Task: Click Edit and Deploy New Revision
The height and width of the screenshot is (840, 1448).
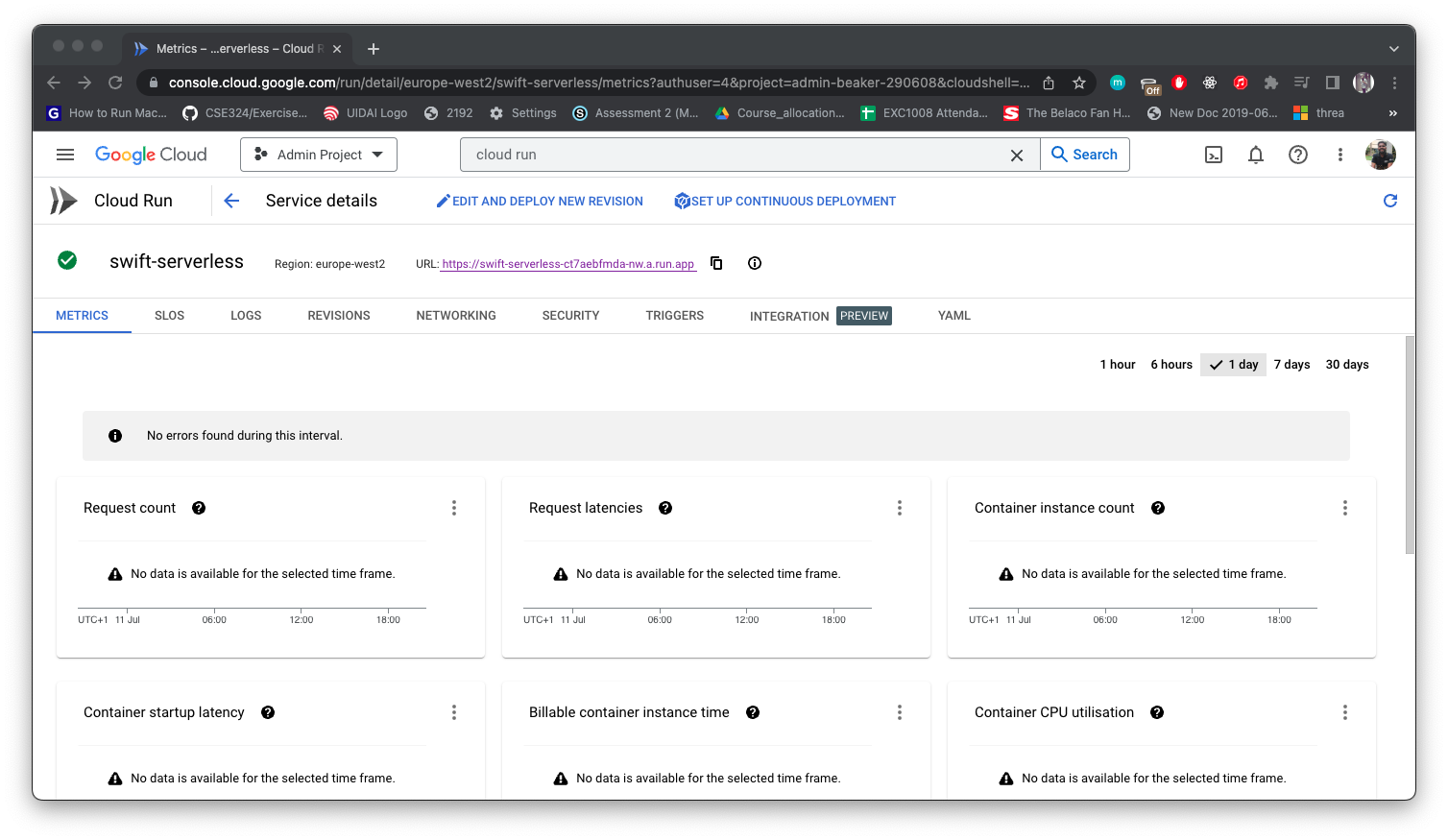Action: click(x=540, y=202)
